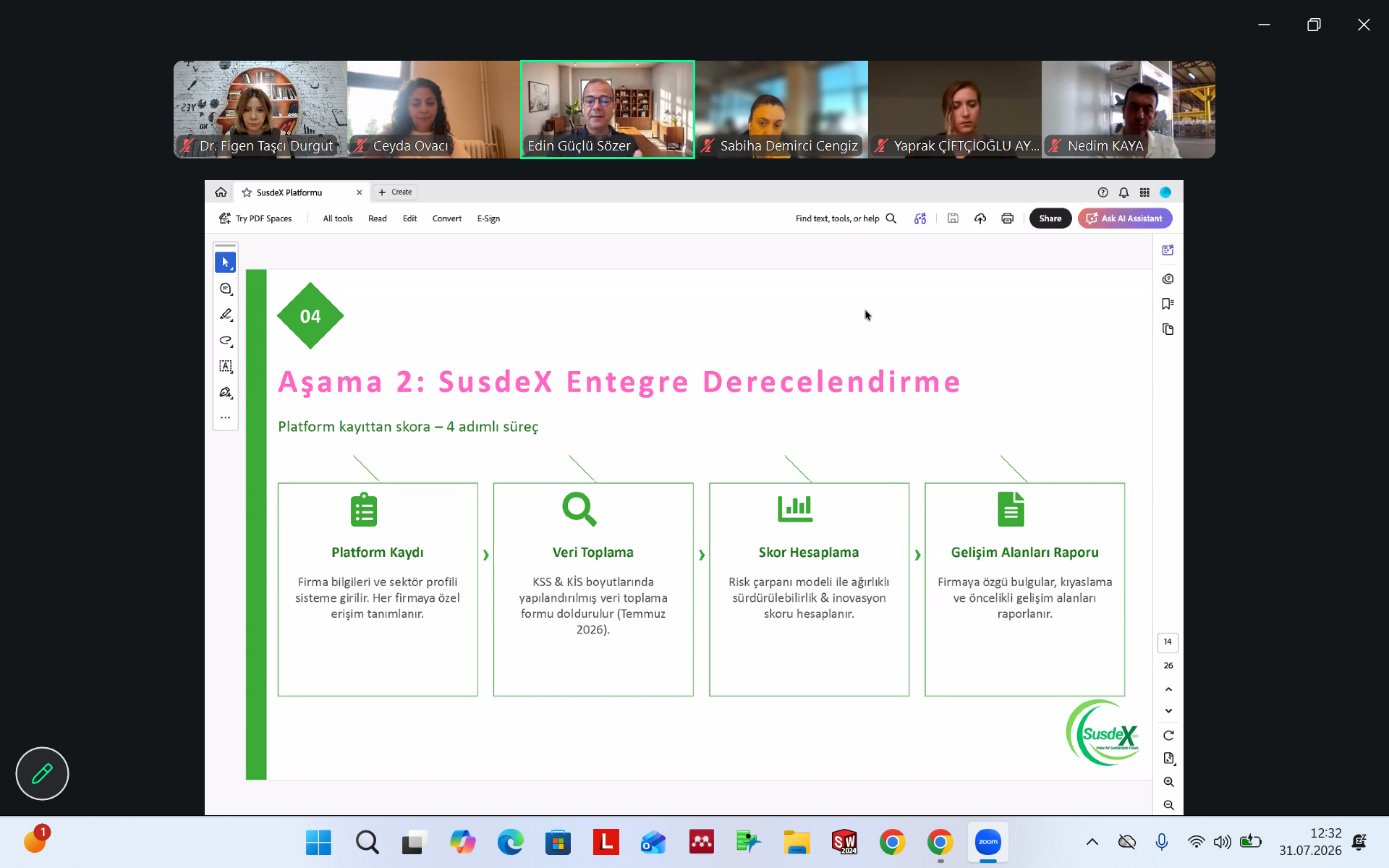Open the Windows Start menu
The height and width of the screenshot is (868, 1389).
pos(318,842)
